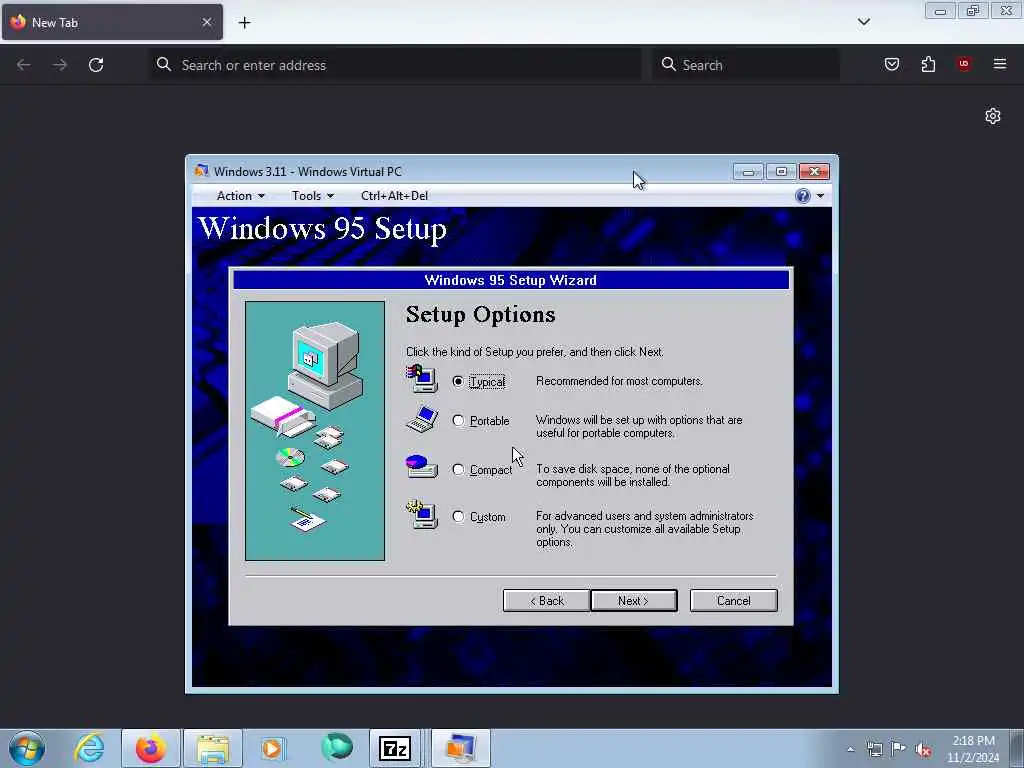This screenshot has height=768, width=1024.
Task: Switch to Windows Virtual PC on the taskbar
Action: pos(460,748)
